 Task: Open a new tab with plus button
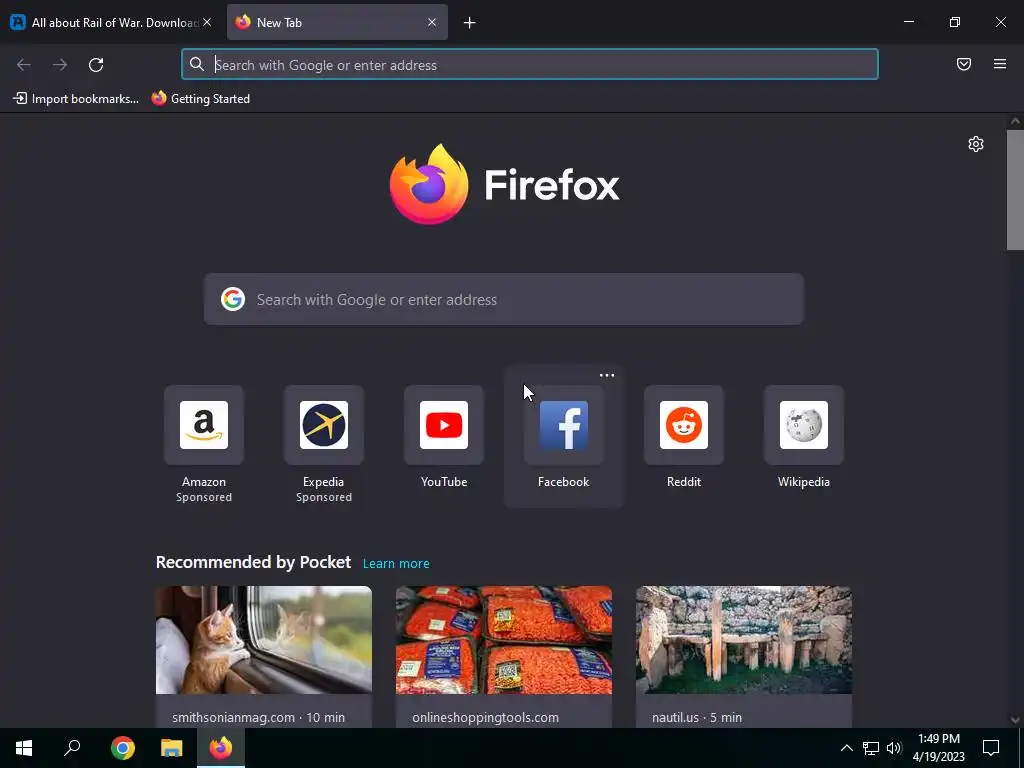click(x=470, y=23)
